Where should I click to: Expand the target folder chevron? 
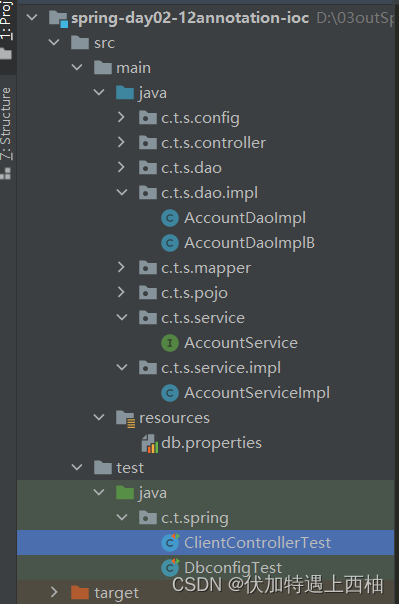(x=54, y=592)
